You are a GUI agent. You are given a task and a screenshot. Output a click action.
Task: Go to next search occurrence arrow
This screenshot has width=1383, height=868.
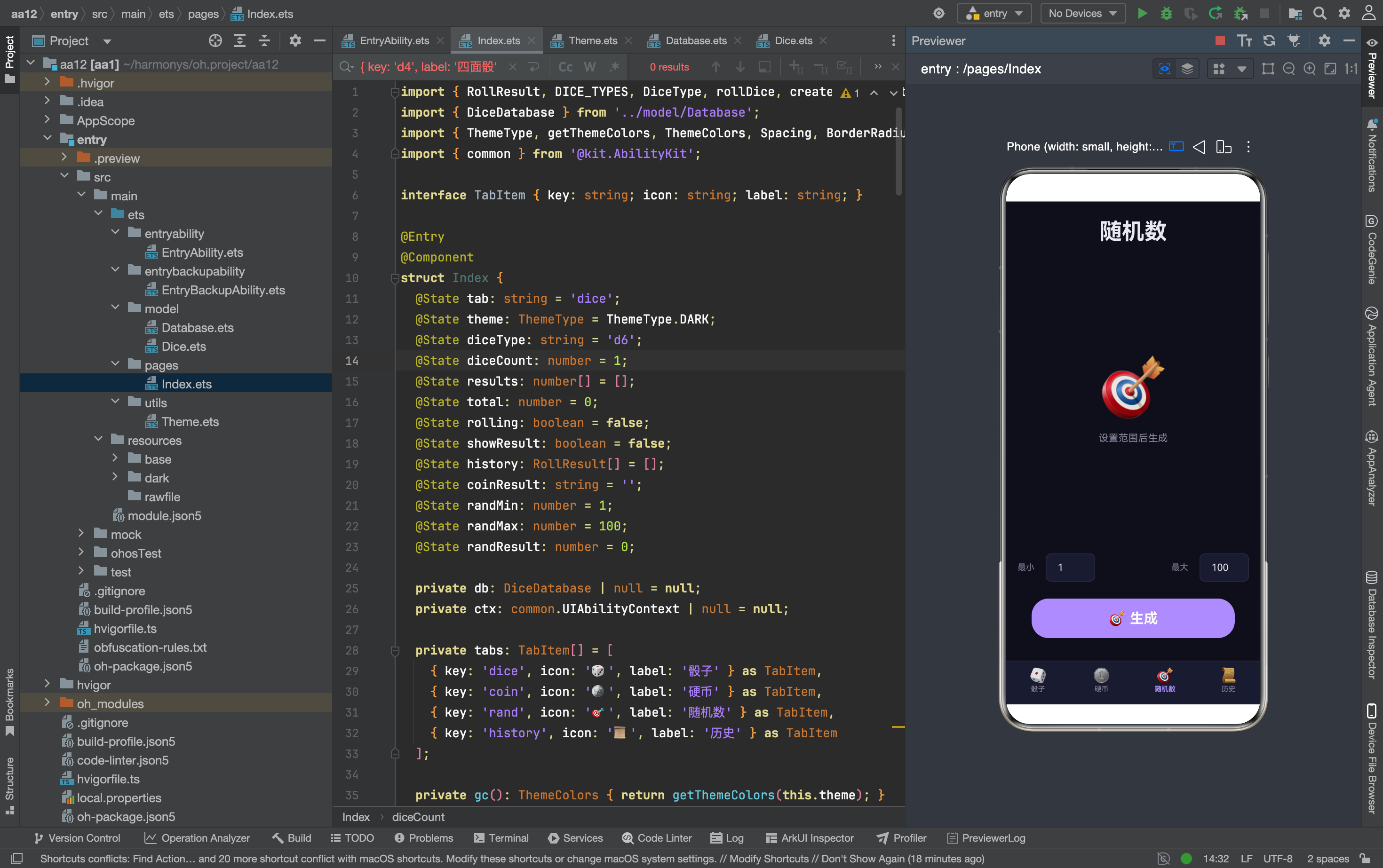[x=740, y=67]
